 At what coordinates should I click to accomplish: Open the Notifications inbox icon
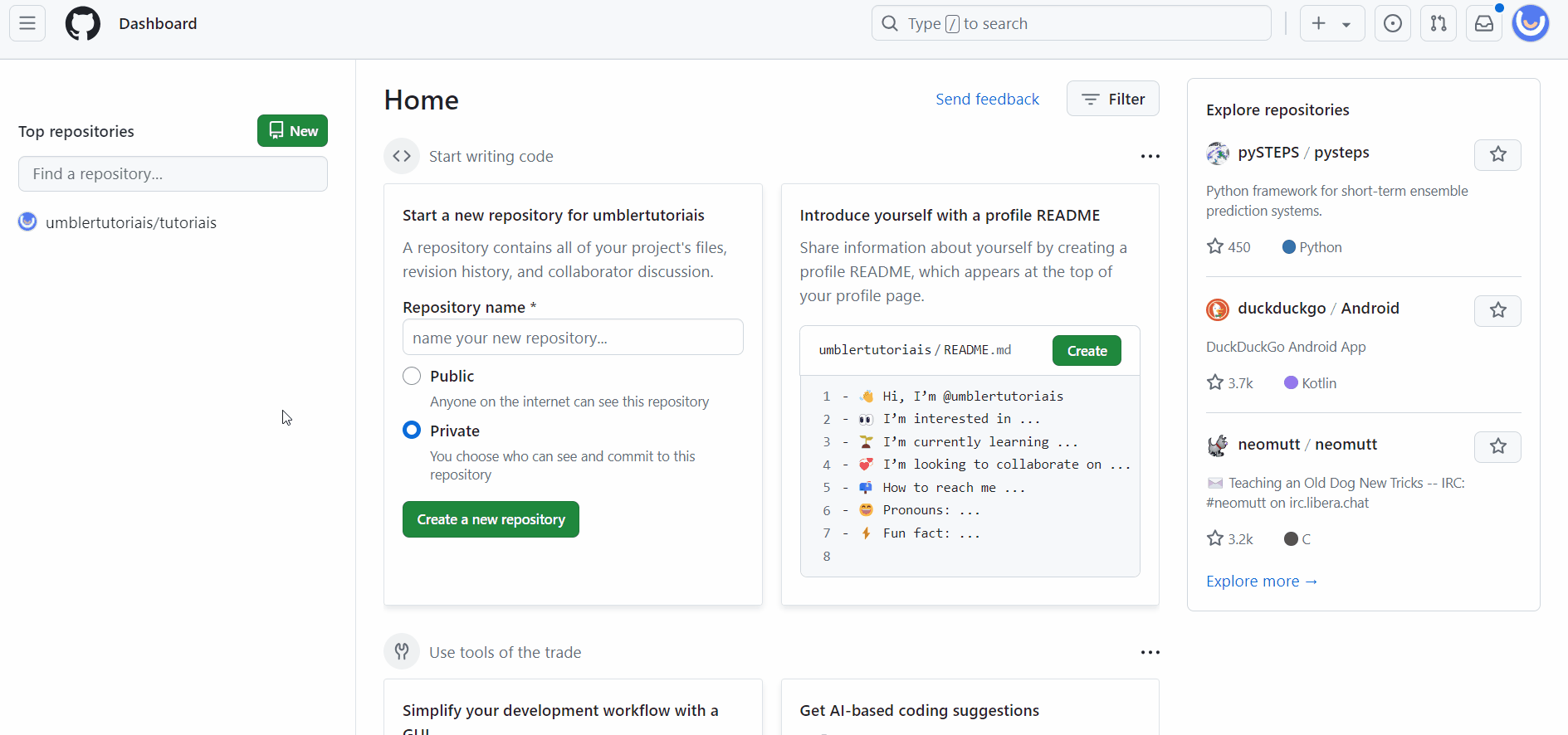[x=1484, y=23]
